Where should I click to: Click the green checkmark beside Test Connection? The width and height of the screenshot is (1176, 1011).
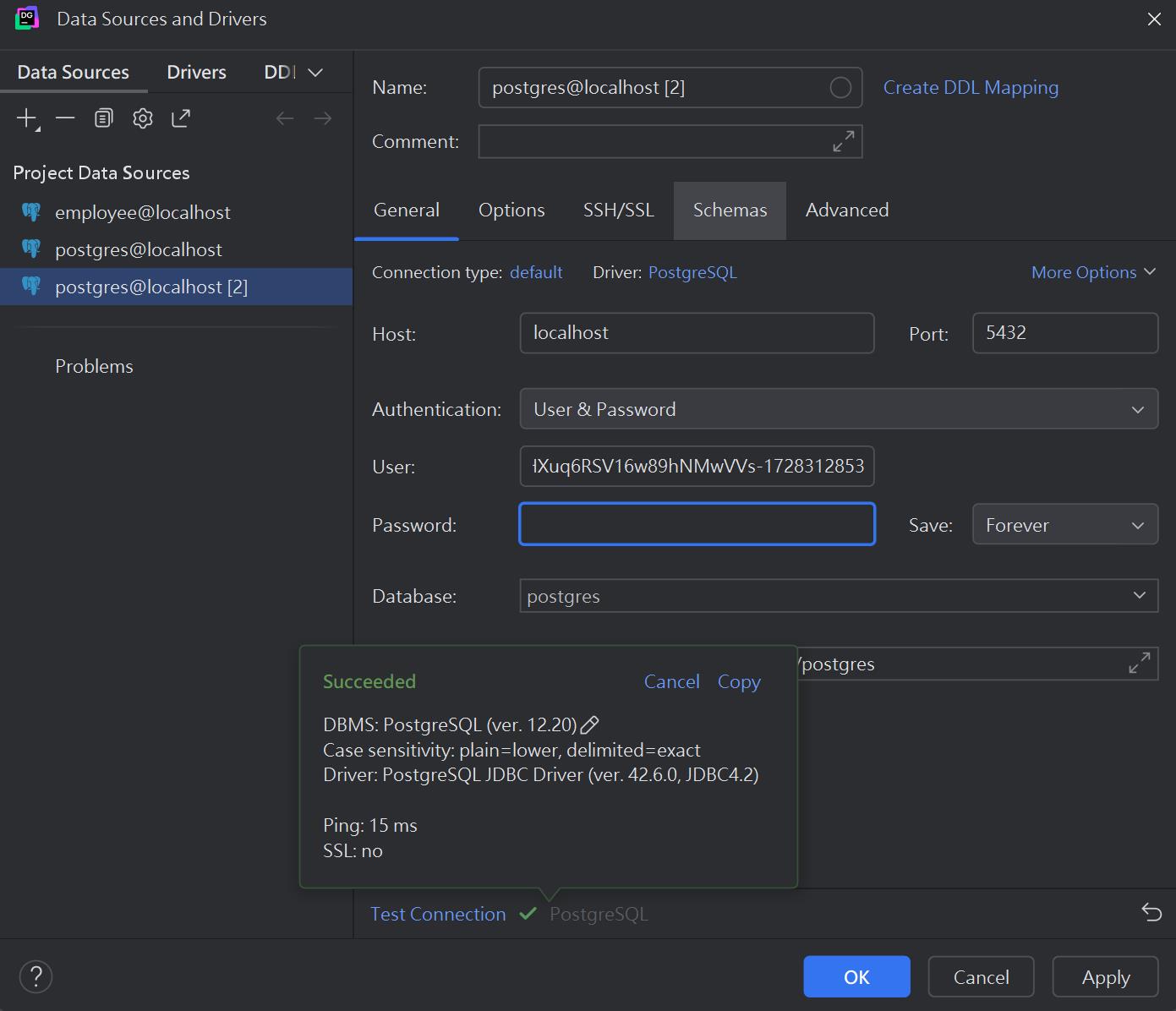coord(528,914)
